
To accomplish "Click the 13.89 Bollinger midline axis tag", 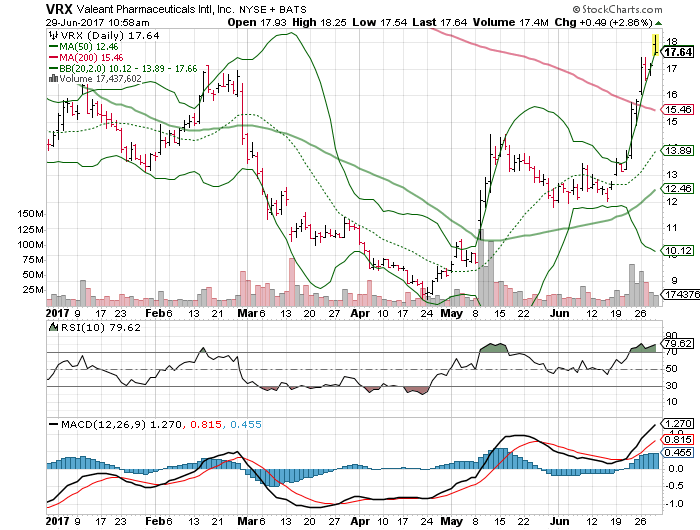I will [677, 150].
